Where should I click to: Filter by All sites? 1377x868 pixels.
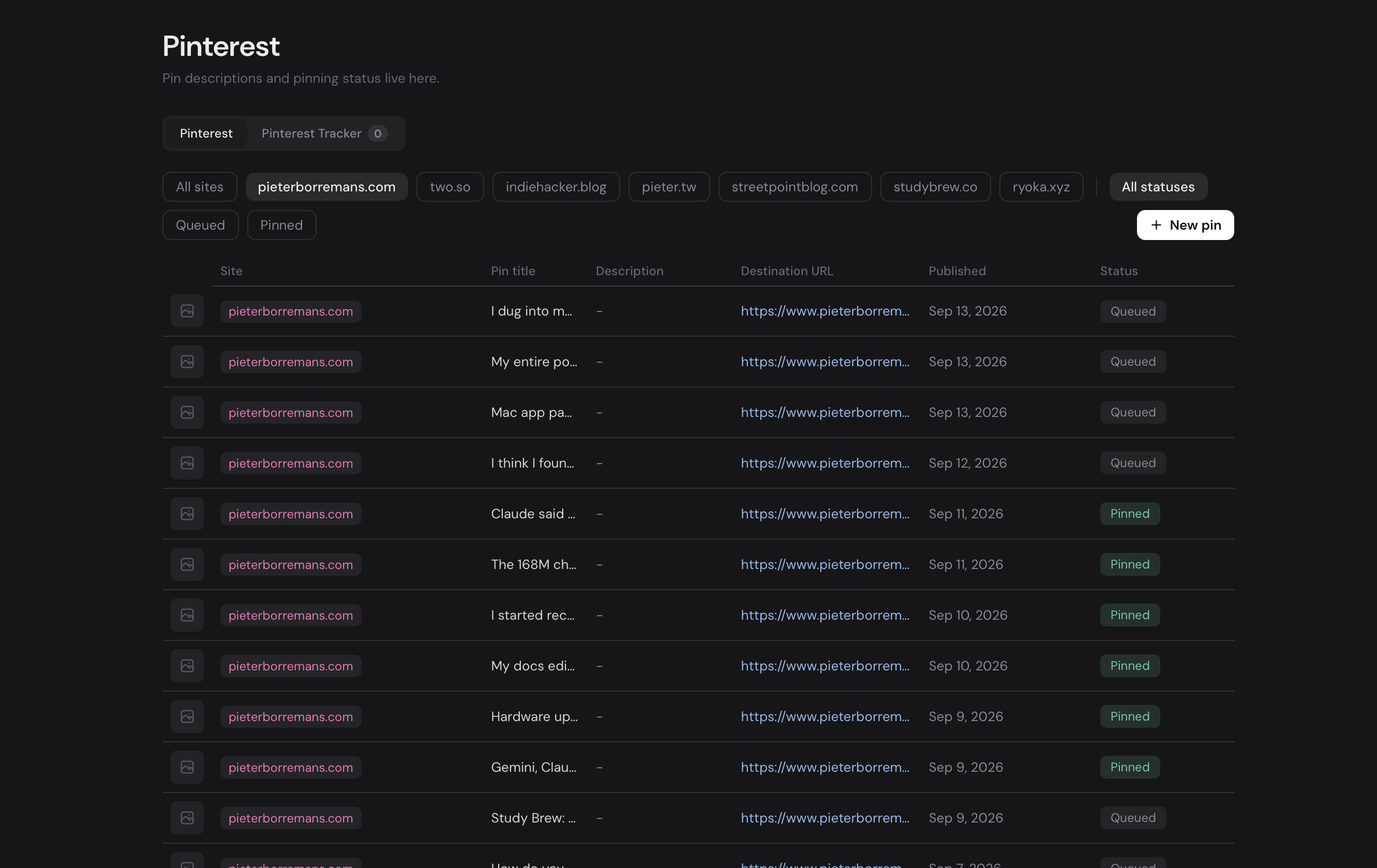pyautogui.click(x=200, y=187)
